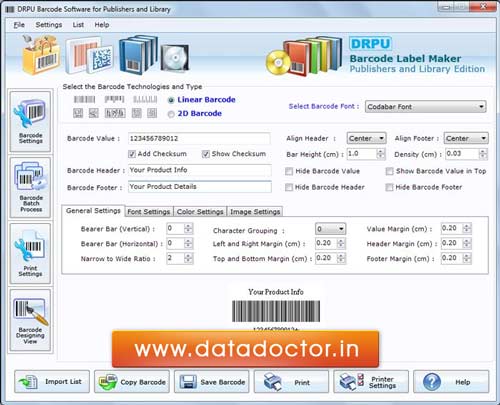Enable Hide Barcode Header checkbox
This screenshot has height=405, width=500.
tap(289, 187)
